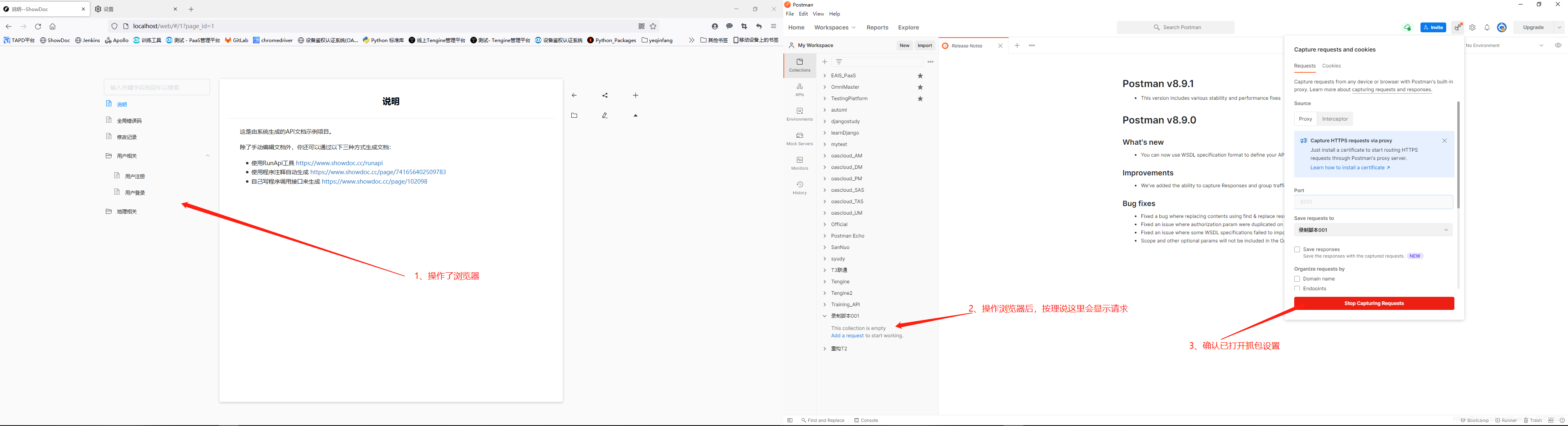The width and height of the screenshot is (1568, 426).
Task: Open collections panel more options dots
Action: click(930, 61)
